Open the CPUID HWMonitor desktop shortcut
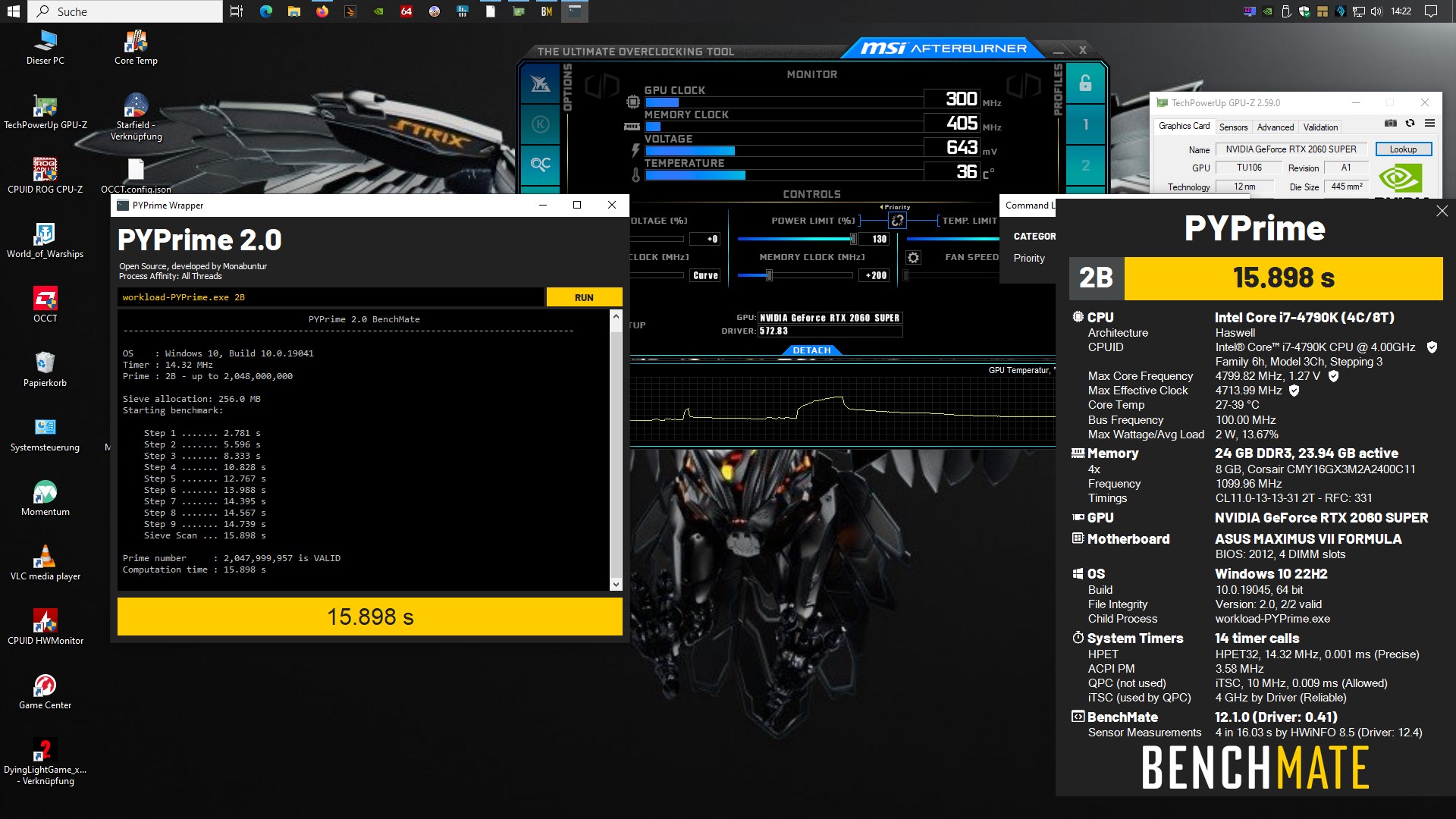 pyautogui.click(x=45, y=627)
